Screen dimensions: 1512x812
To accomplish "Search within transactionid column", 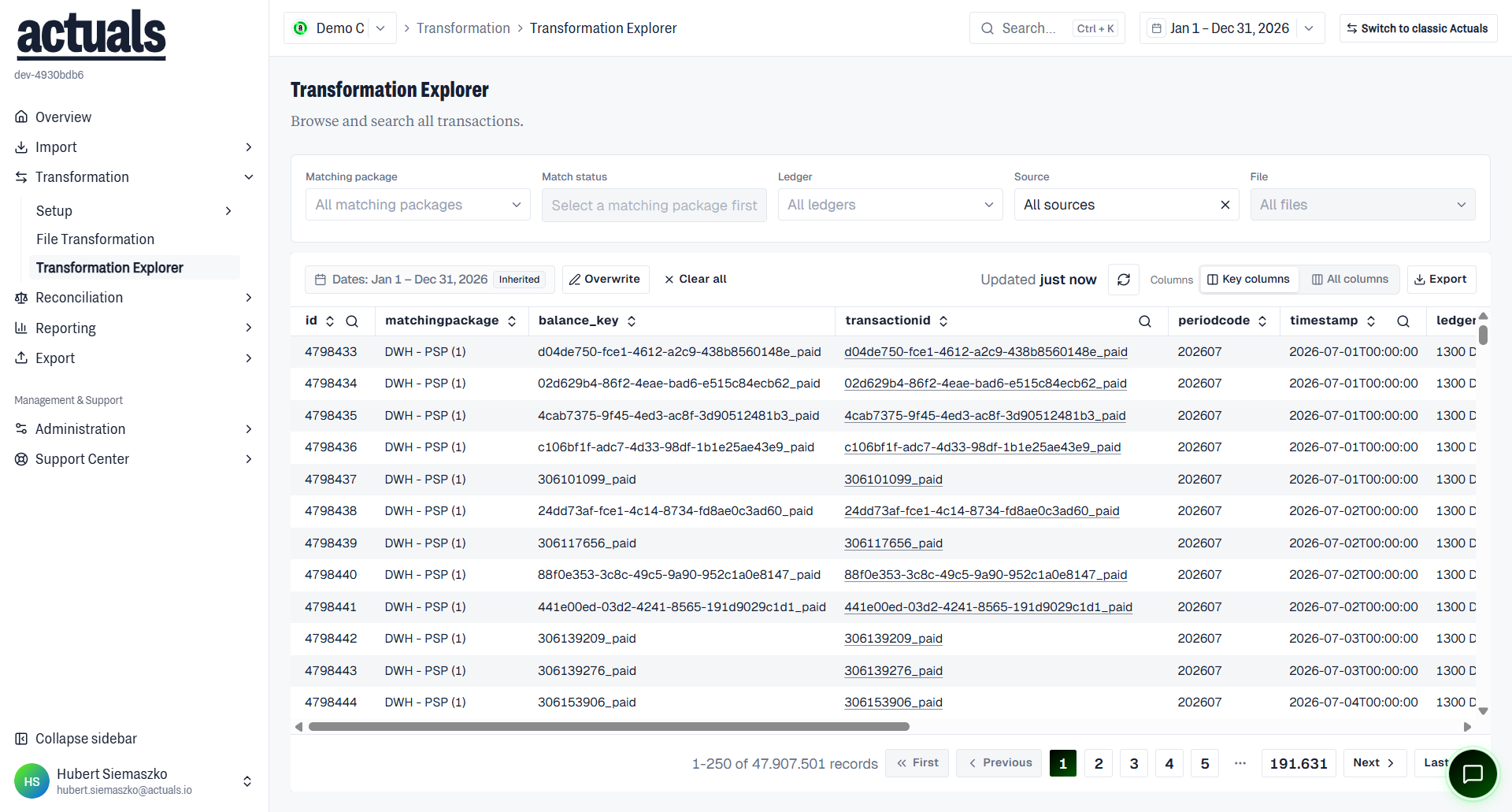I will [1145, 321].
